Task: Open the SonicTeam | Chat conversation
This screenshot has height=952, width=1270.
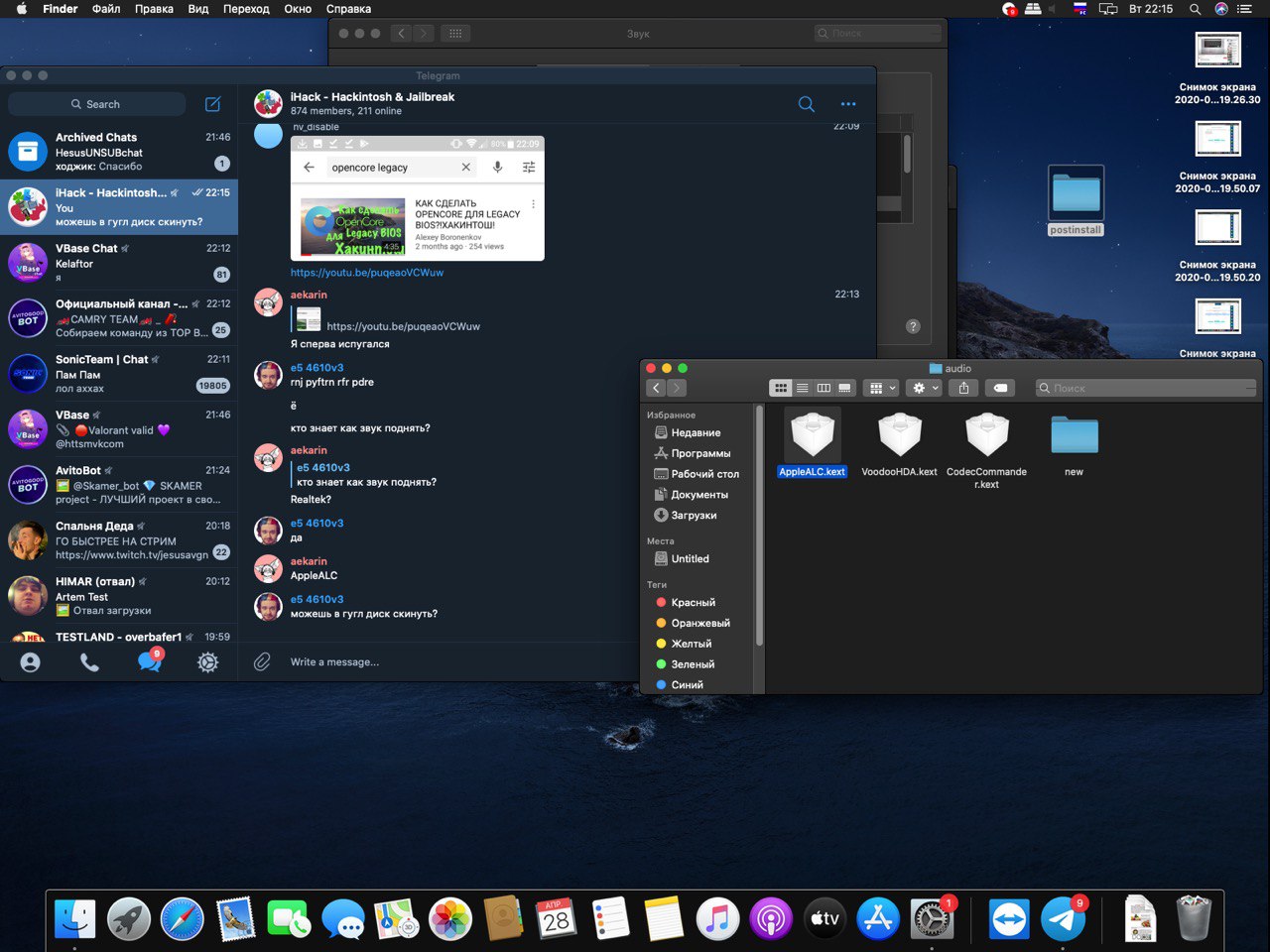Action: tap(119, 374)
